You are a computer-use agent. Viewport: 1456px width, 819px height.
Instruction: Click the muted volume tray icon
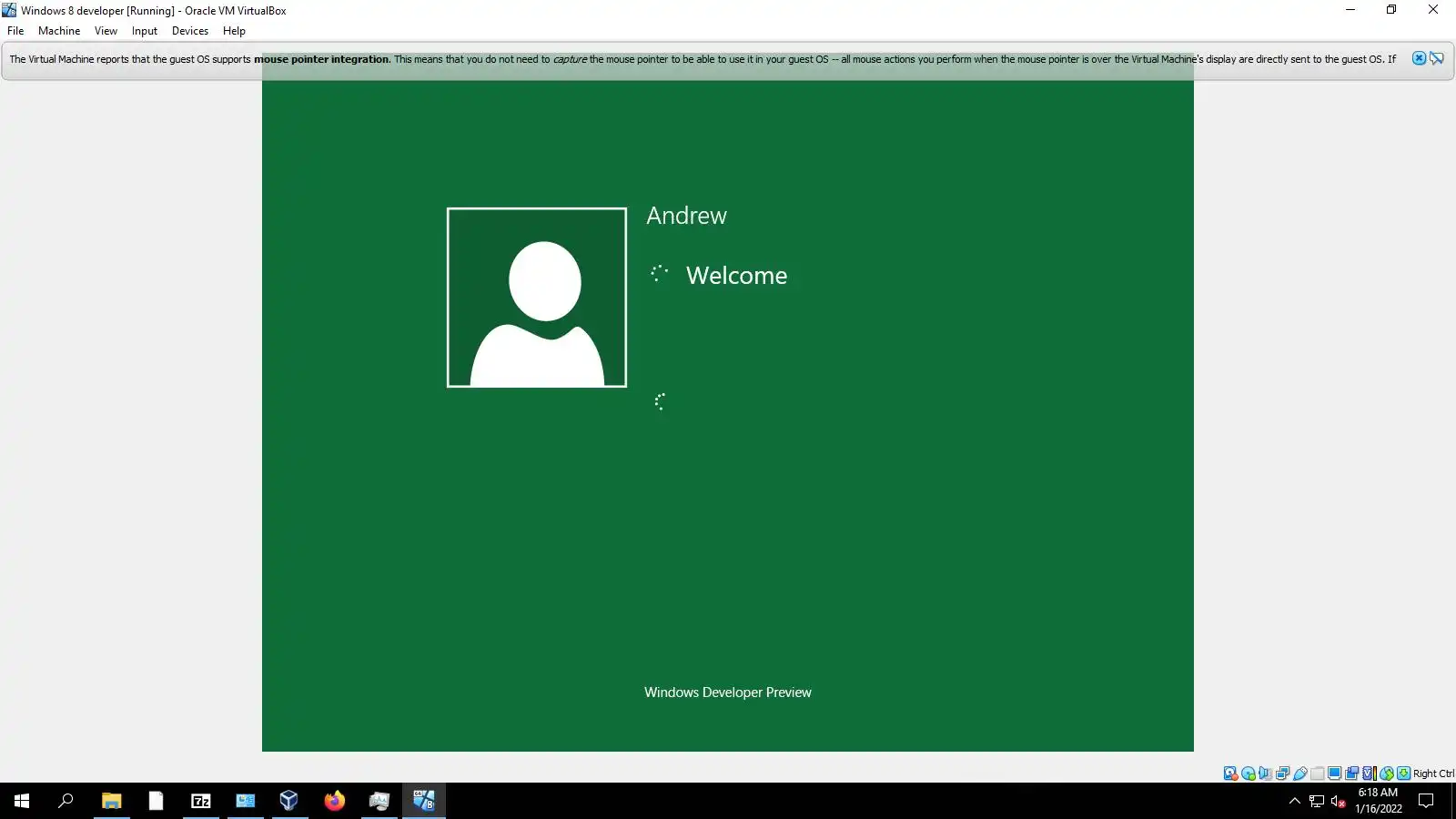pyautogui.click(x=1339, y=801)
